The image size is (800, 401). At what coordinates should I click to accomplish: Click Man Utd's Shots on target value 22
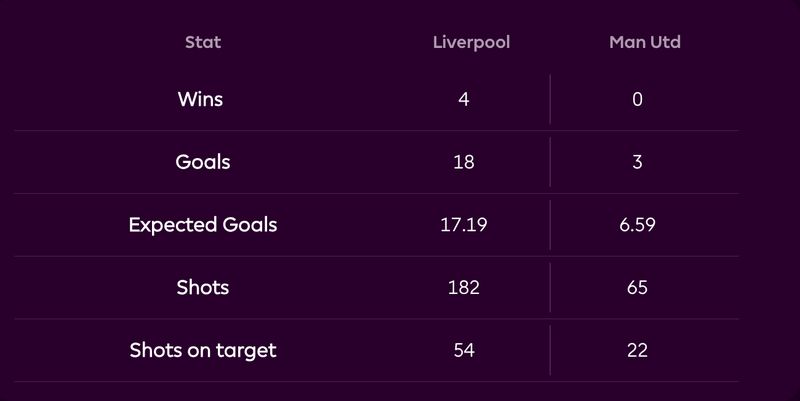[x=638, y=350]
